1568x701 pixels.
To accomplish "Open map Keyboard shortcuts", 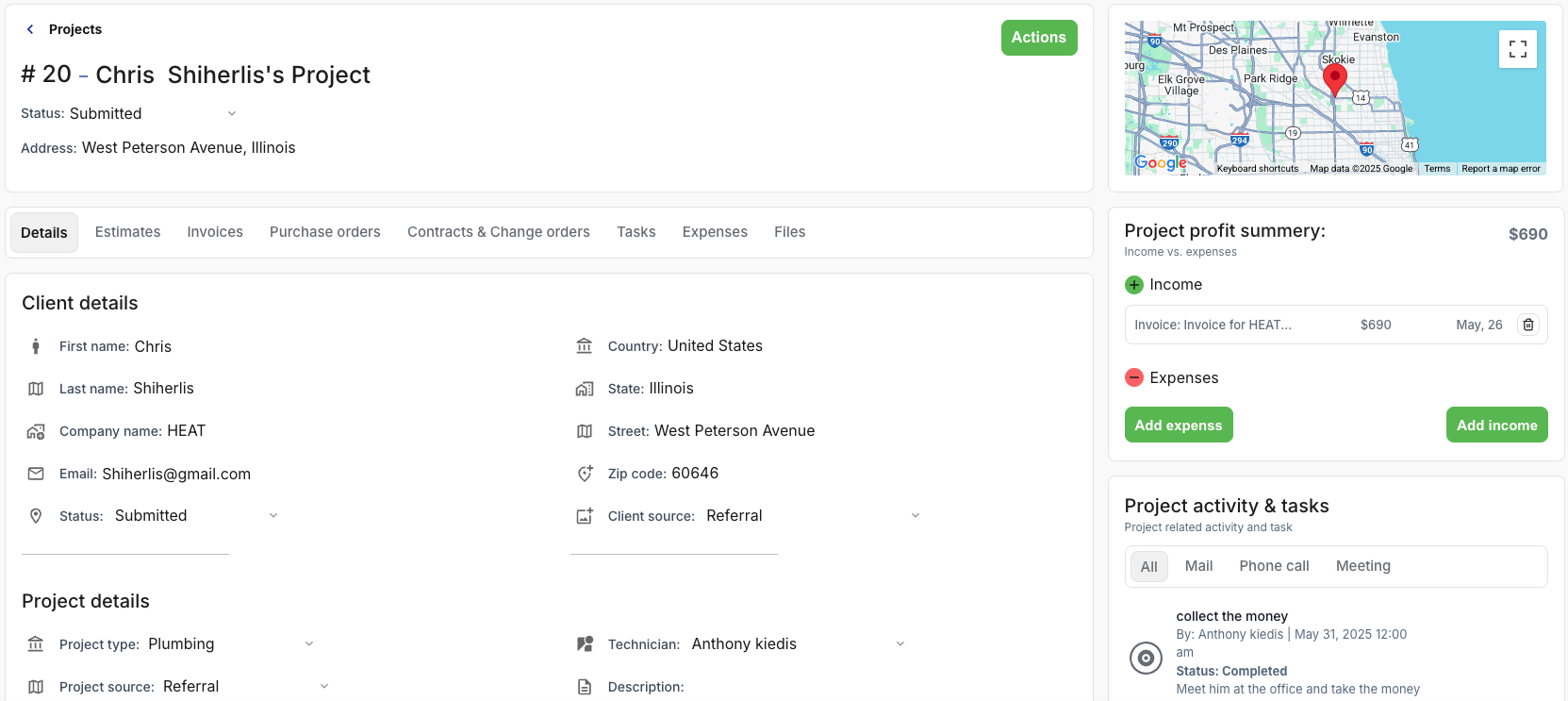I will [x=1258, y=169].
